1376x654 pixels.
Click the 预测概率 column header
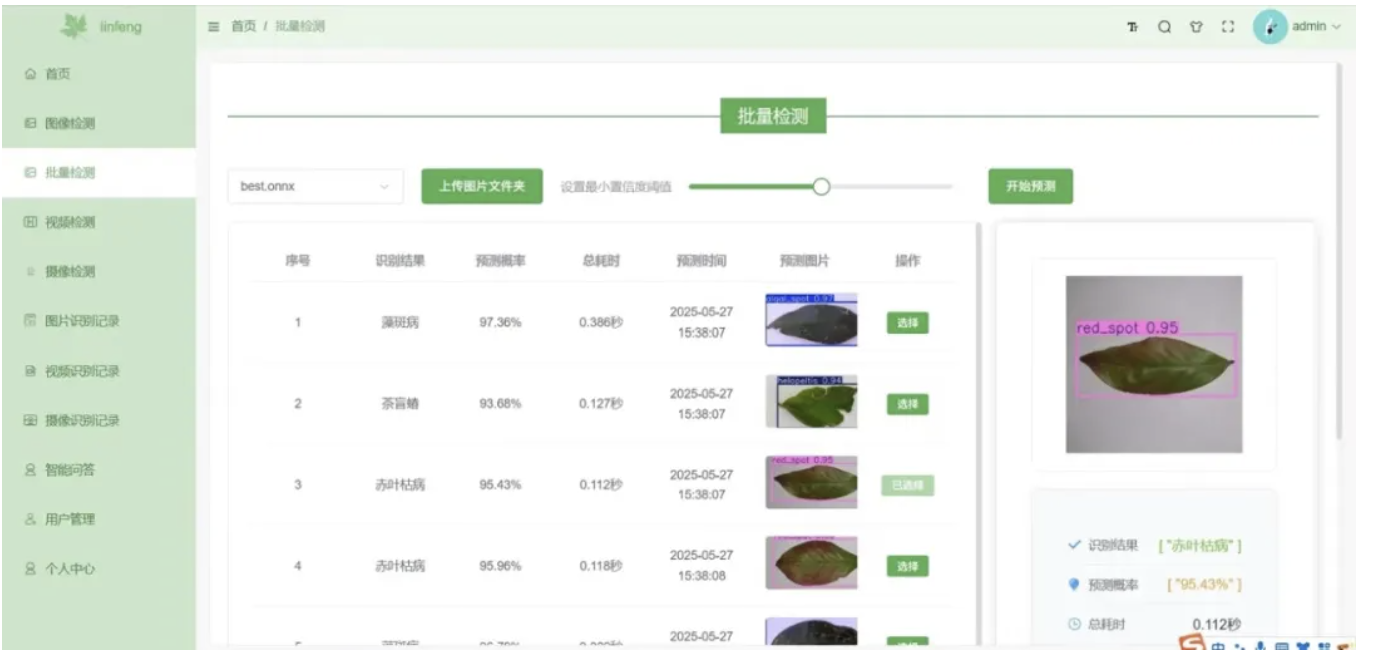tap(500, 261)
